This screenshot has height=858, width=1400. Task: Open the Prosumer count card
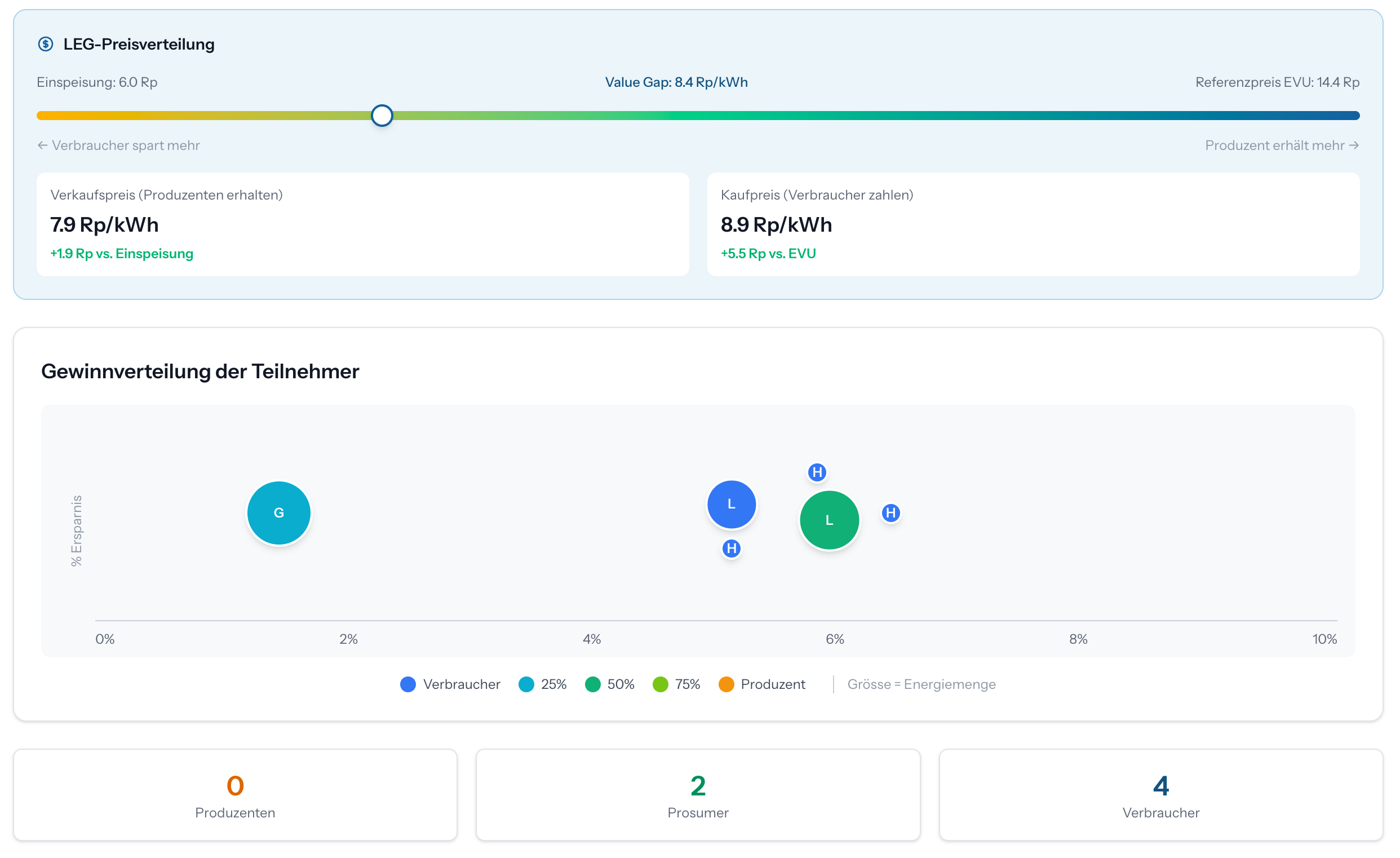[x=698, y=794]
